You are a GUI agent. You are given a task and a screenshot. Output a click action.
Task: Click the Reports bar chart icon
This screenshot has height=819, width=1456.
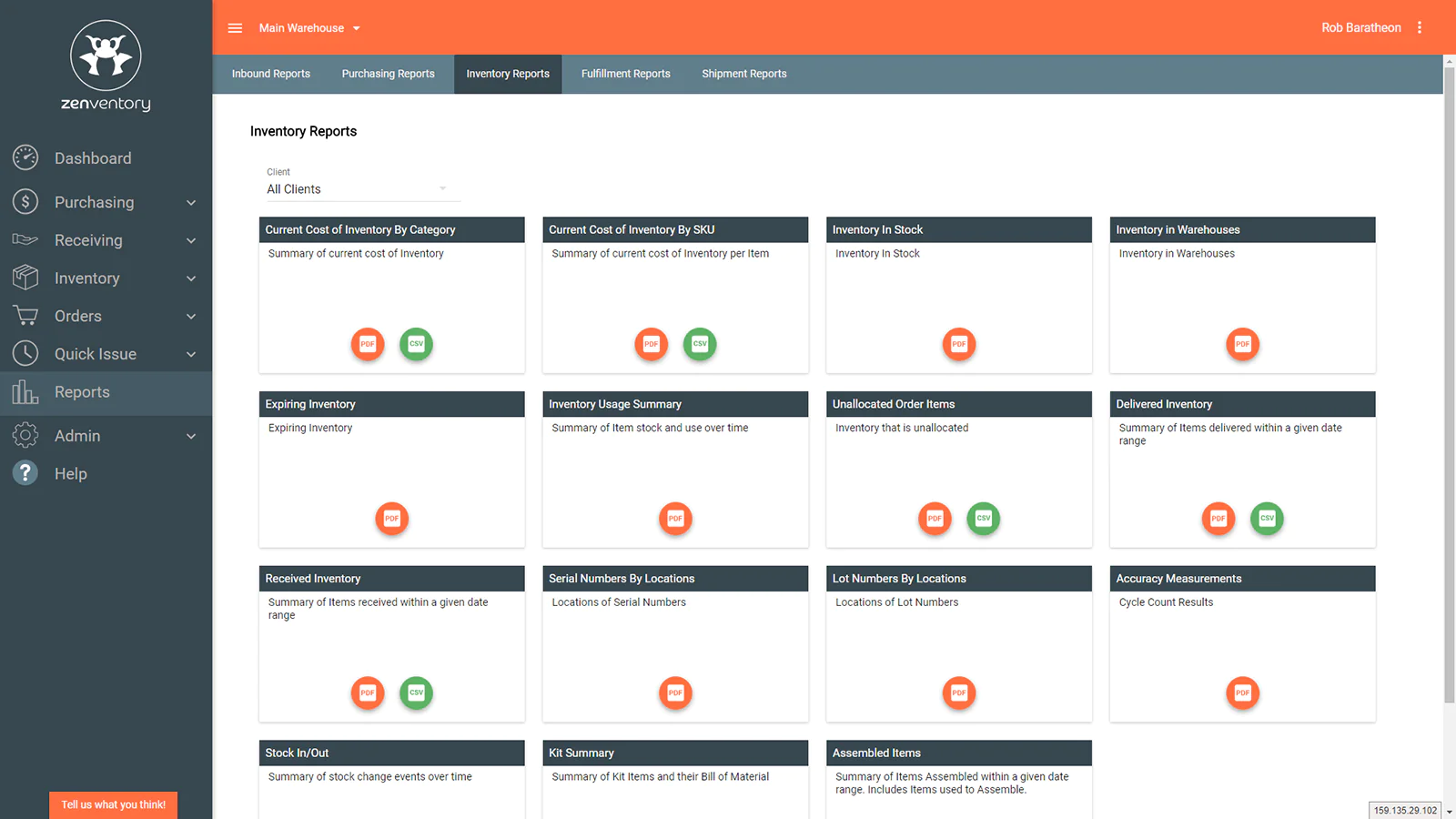pos(25,392)
